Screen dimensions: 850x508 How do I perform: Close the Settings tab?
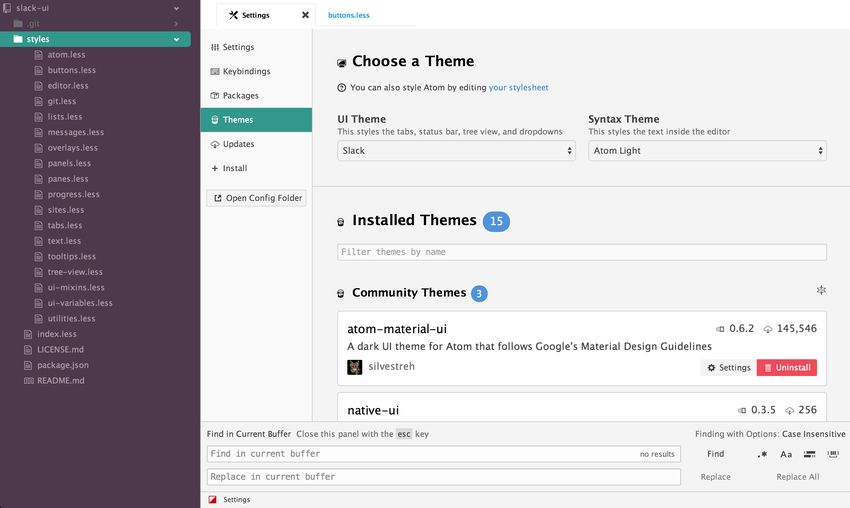(x=305, y=15)
